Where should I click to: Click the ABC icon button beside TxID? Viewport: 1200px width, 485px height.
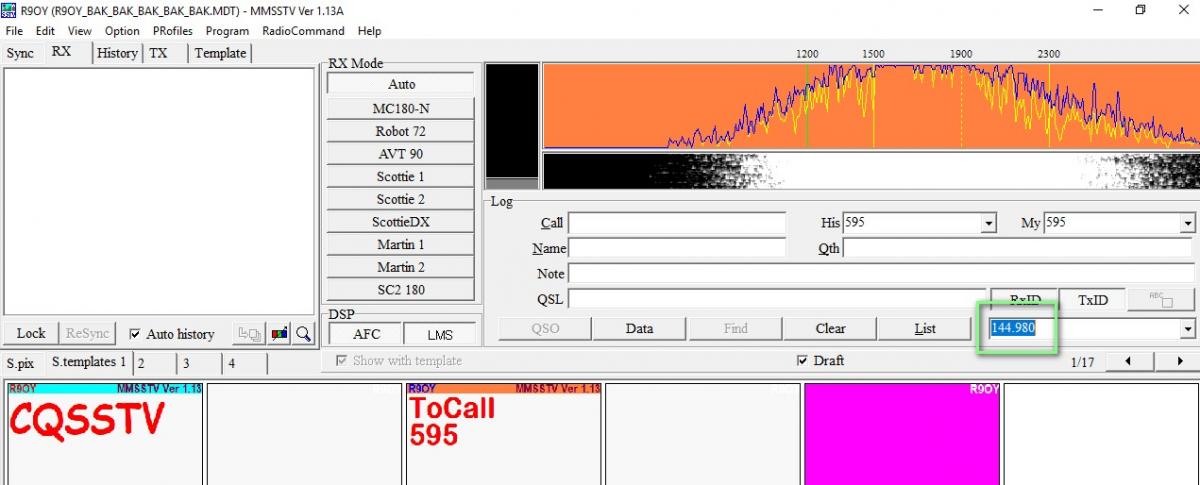(x=1161, y=299)
